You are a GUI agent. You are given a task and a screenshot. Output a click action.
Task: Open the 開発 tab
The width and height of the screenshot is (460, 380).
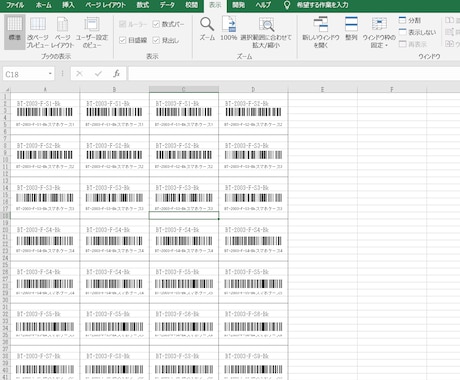click(x=238, y=5)
